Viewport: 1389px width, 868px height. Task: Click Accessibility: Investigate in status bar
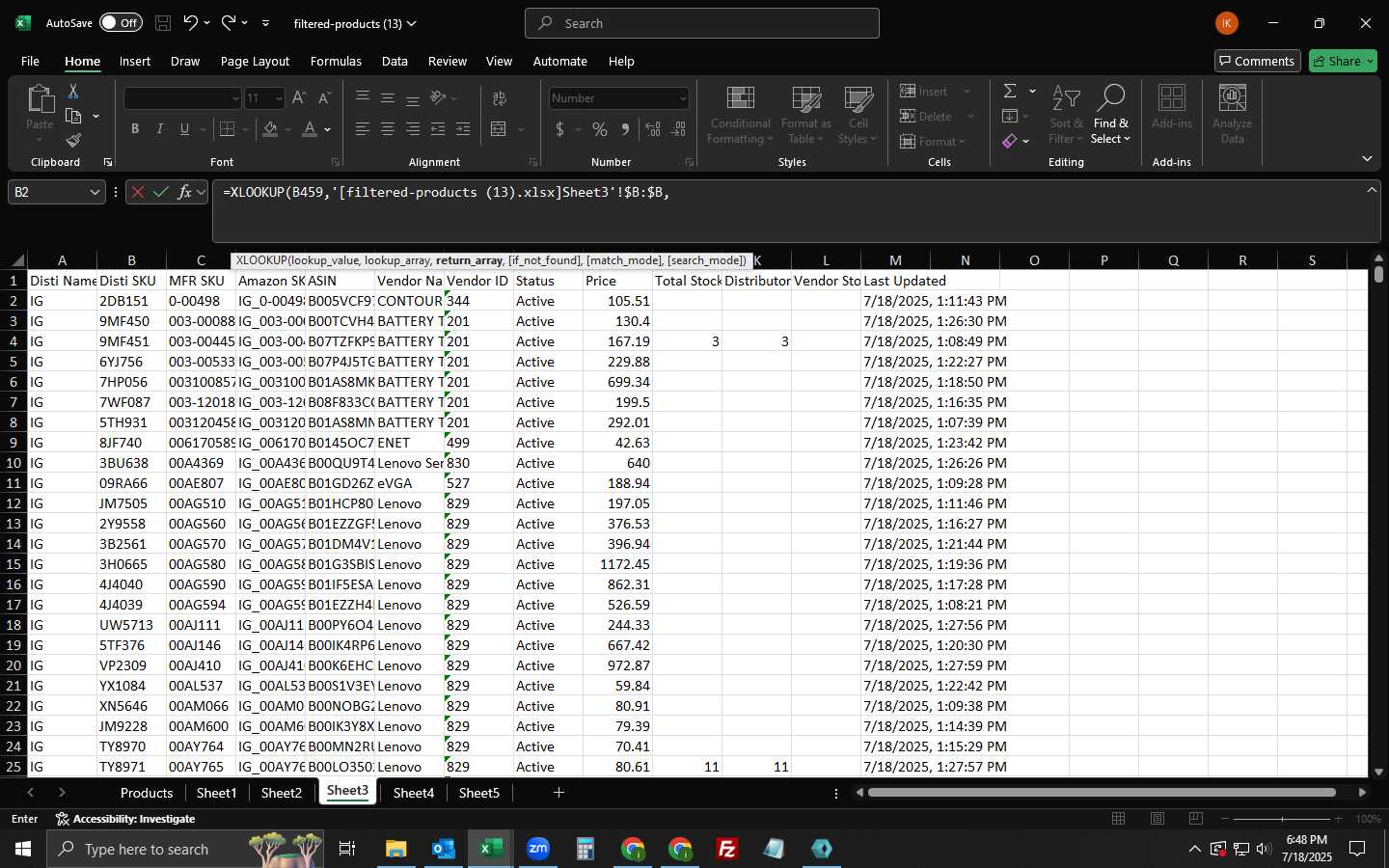pyautogui.click(x=125, y=819)
